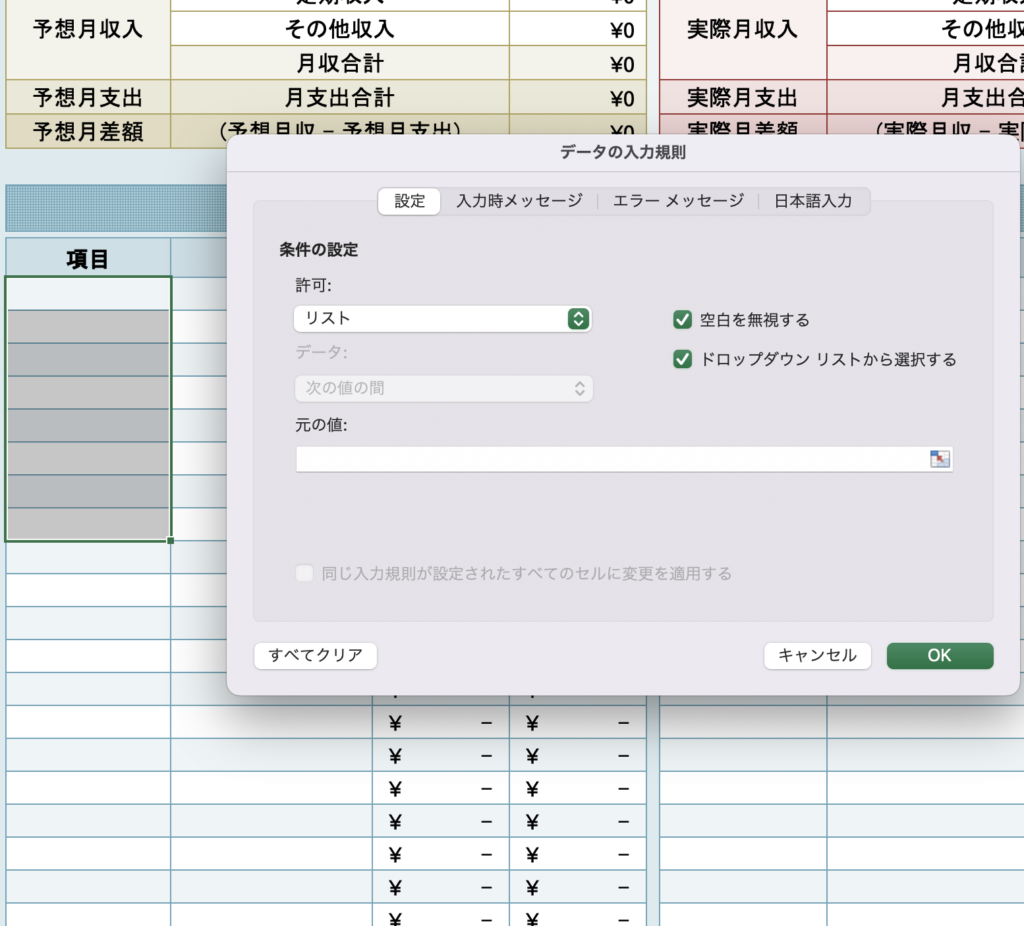Select the 予想月支出 cell
This screenshot has width=1024, height=926.
(88, 98)
